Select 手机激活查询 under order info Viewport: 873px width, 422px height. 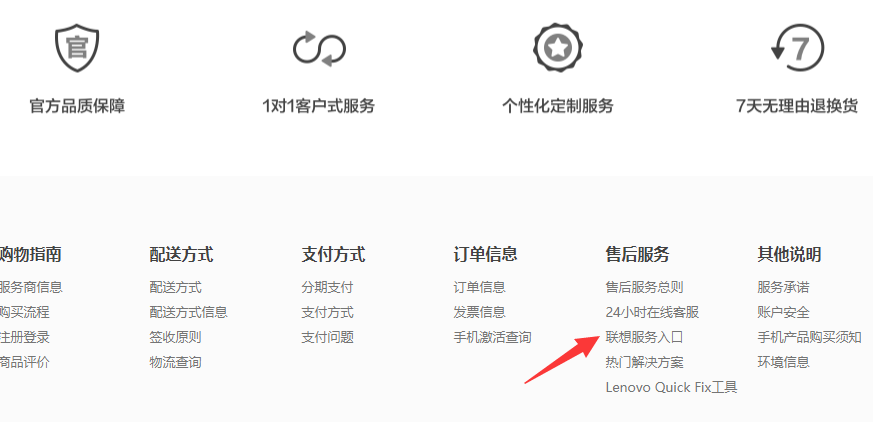(x=492, y=337)
